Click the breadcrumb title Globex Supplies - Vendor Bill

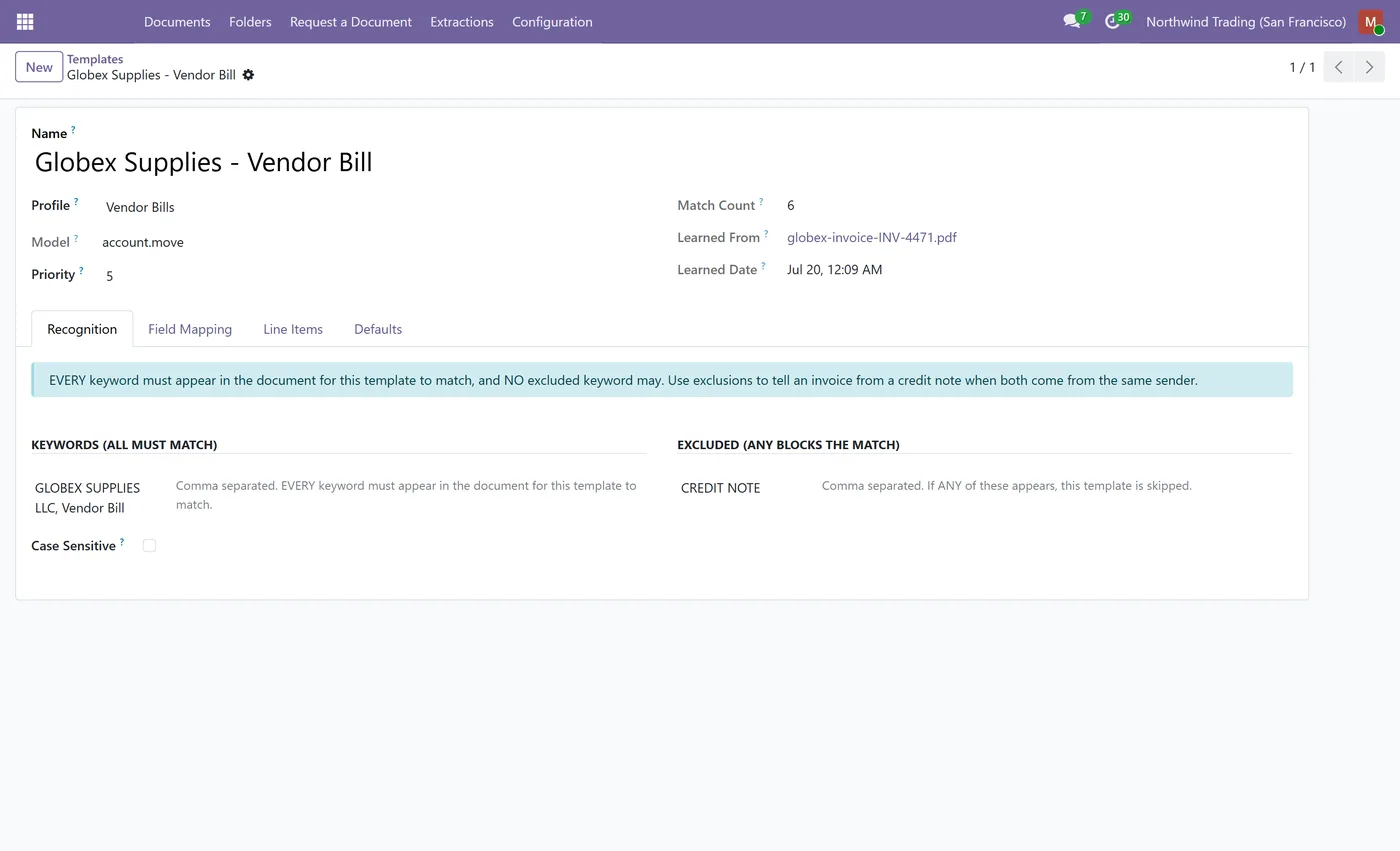tap(151, 75)
